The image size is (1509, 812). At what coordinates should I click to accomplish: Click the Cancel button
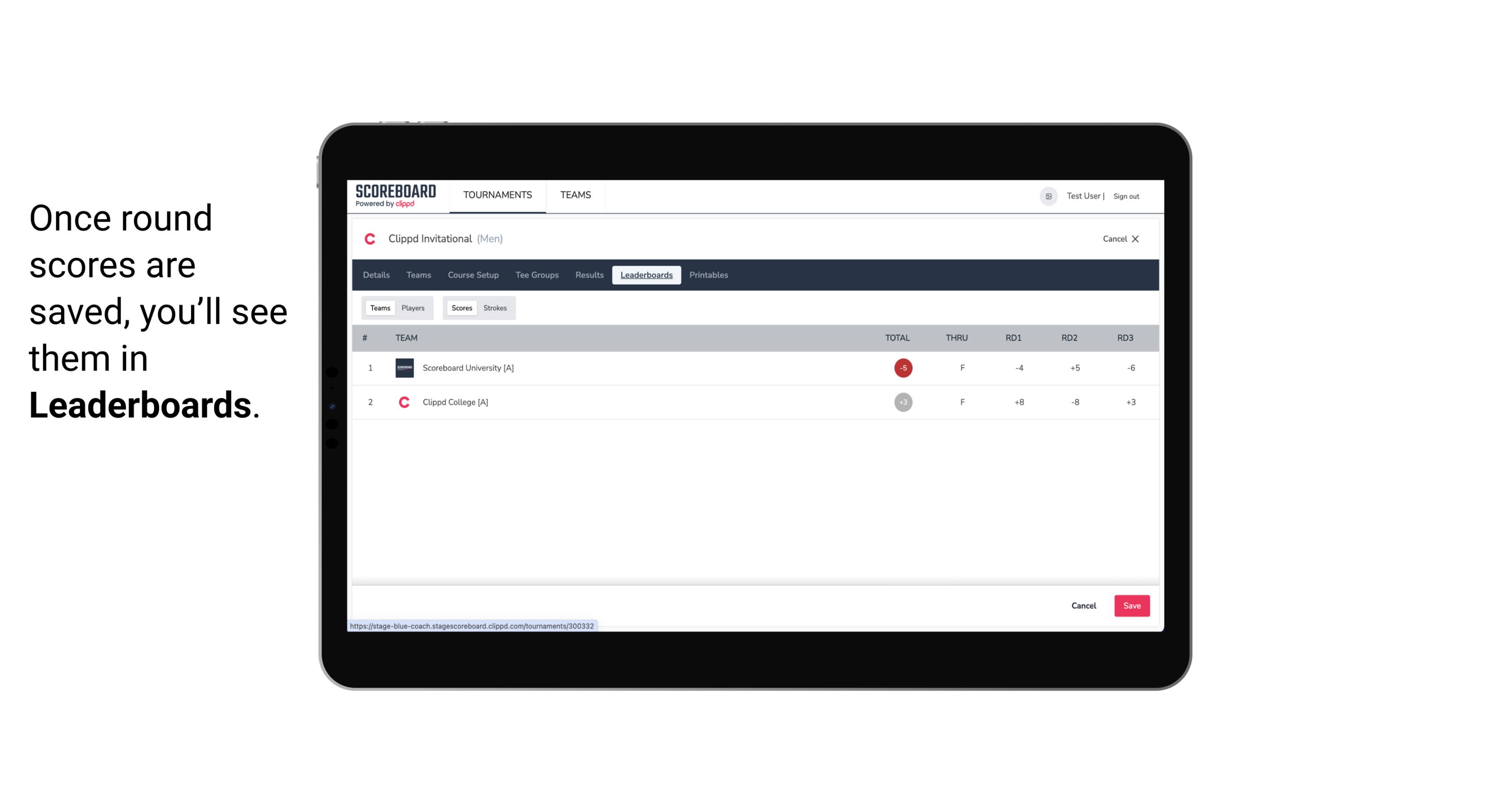(1083, 605)
